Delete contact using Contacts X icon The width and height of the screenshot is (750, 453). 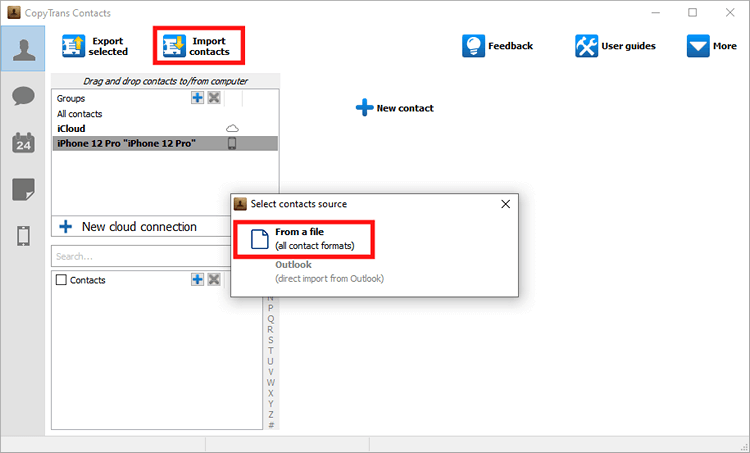214,279
